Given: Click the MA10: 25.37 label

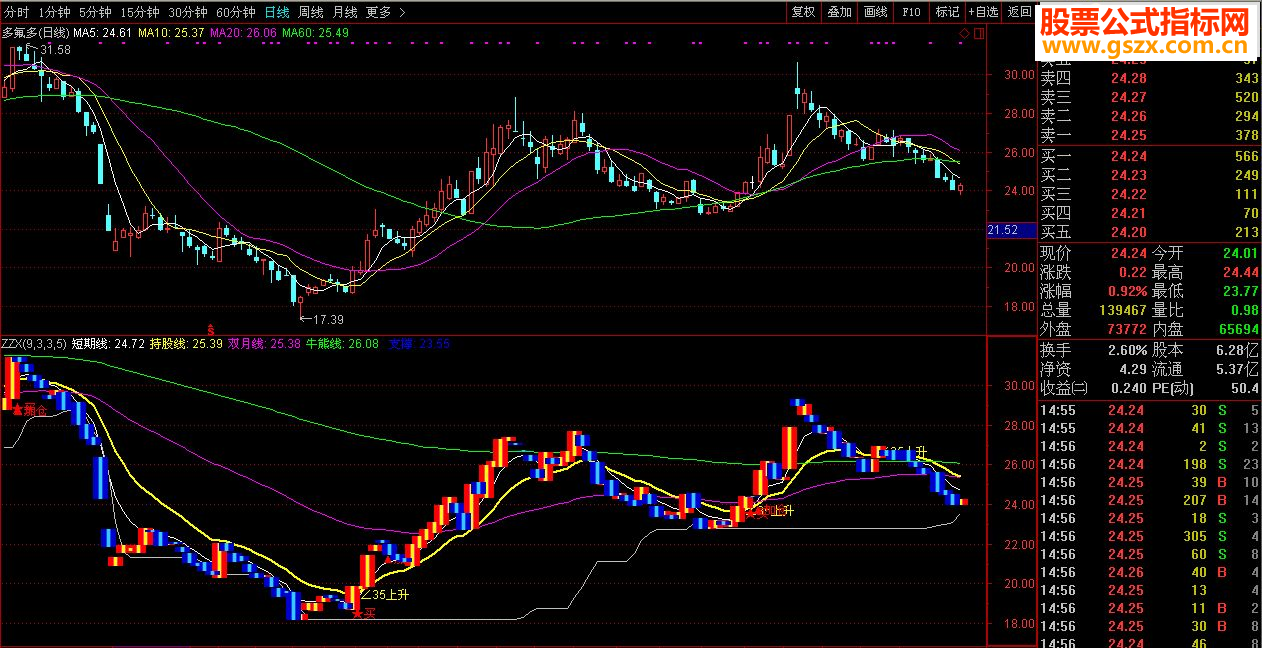Looking at the screenshot, I should pos(171,33).
